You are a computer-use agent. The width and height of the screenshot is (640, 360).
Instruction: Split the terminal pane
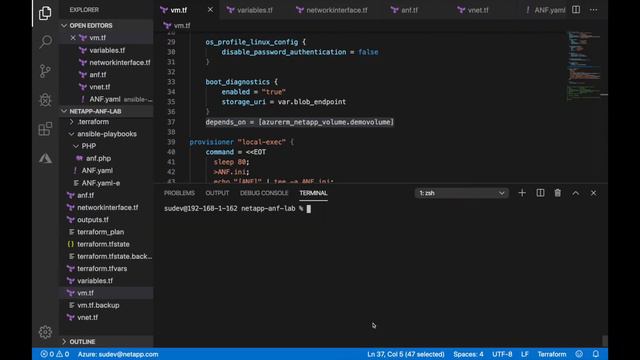[x=540, y=193]
